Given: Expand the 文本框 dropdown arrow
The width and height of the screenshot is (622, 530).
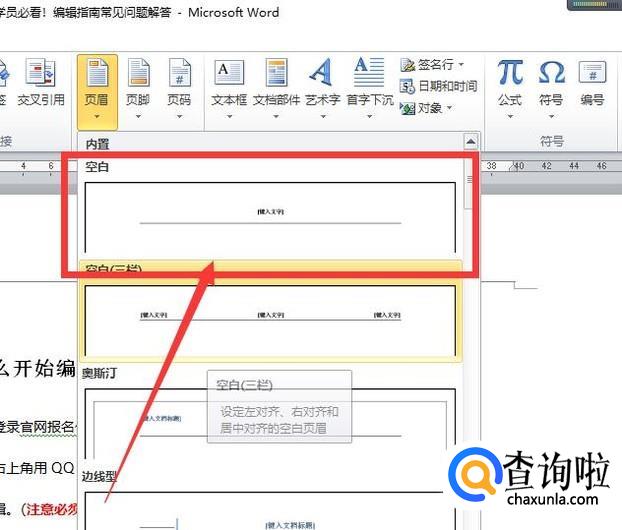Looking at the screenshot, I should point(229,116).
